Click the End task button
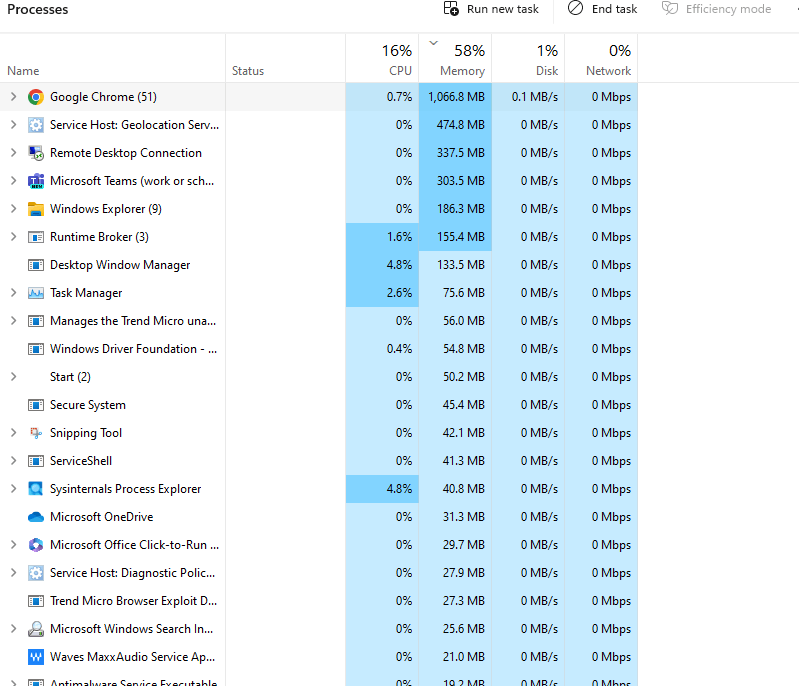The width and height of the screenshot is (799, 686). pyautogui.click(x=602, y=9)
